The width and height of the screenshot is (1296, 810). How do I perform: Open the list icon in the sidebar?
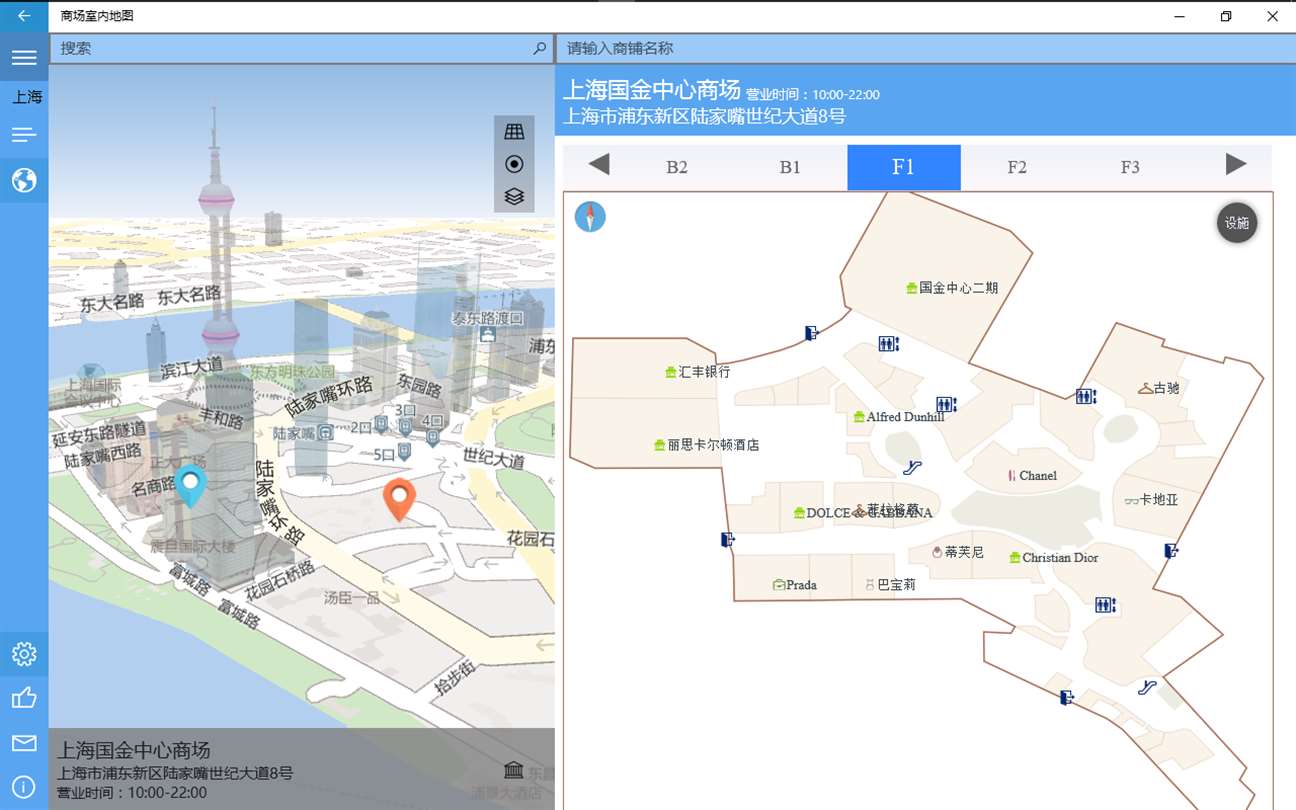[x=24, y=135]
